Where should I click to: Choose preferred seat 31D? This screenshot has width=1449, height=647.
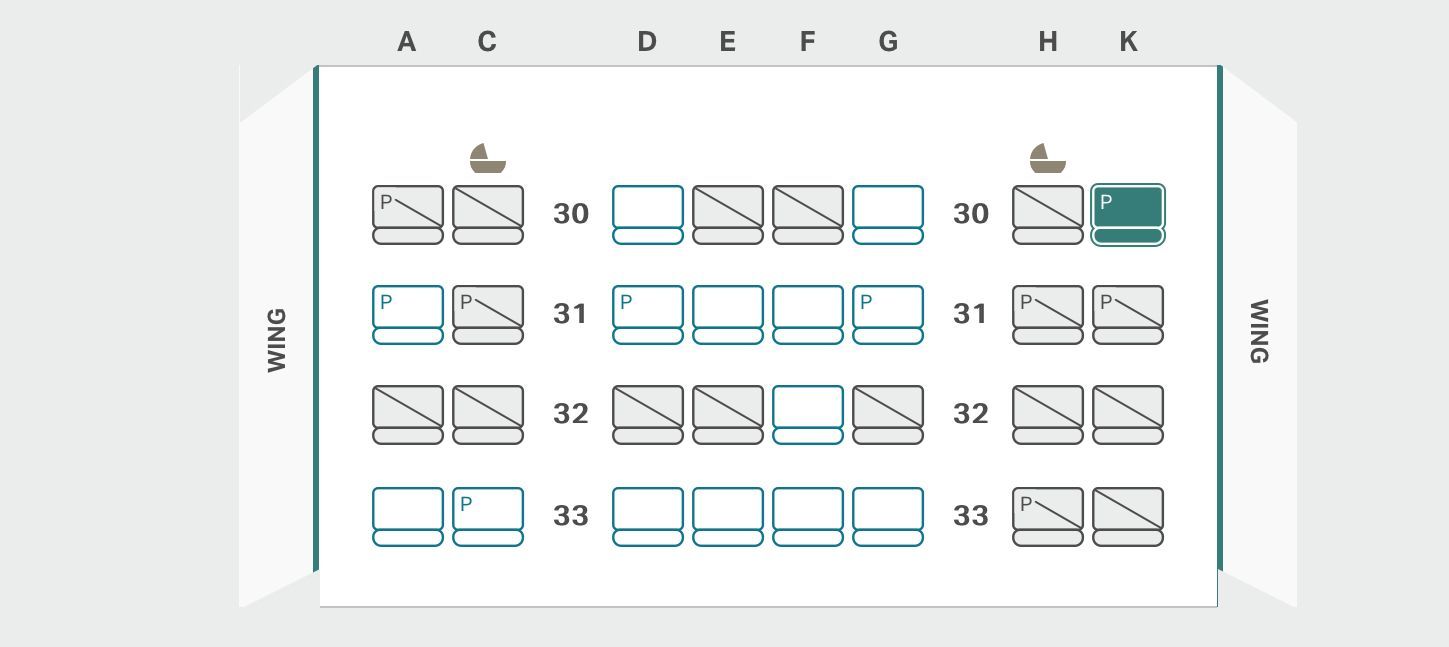pos(648,315)
